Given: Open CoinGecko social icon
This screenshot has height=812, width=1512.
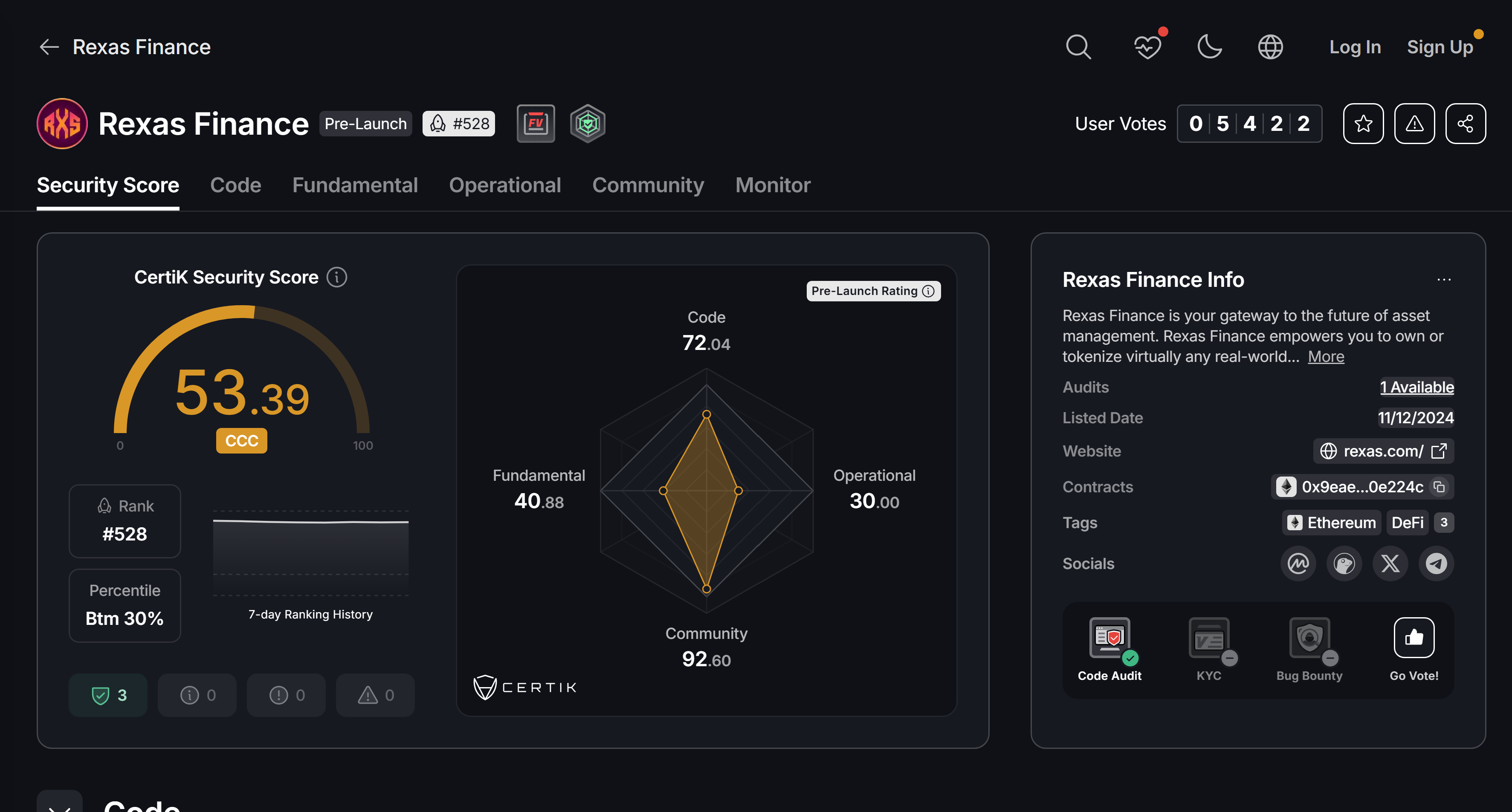Looking at the screenshot, I should (1344, 564).
